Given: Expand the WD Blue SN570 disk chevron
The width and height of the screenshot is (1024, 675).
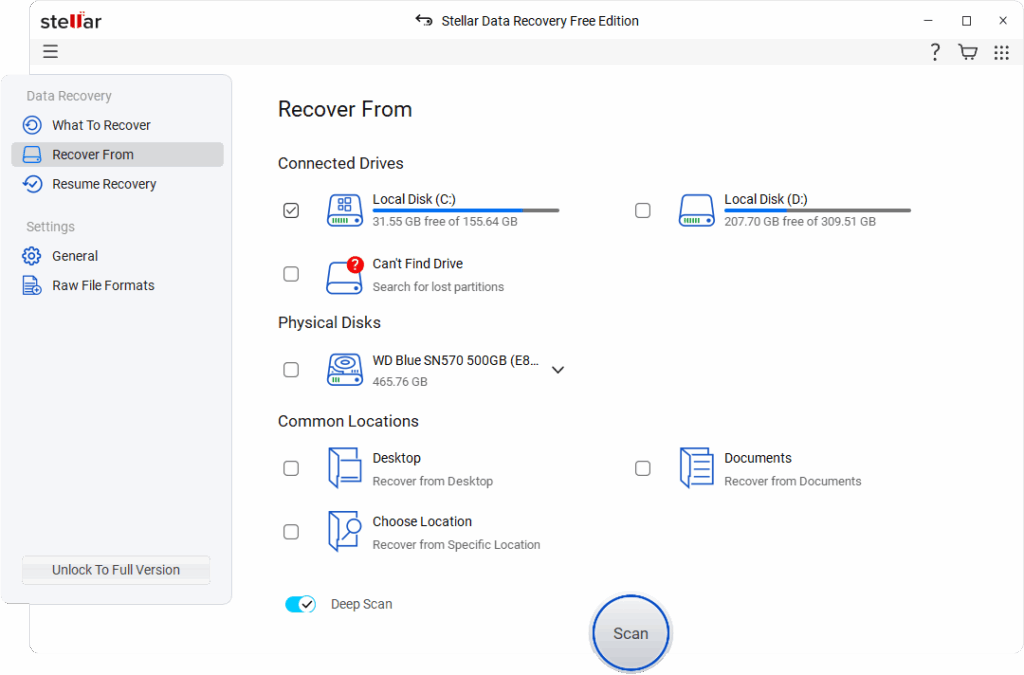Looking at the screenshot, I should pos(558,369).
